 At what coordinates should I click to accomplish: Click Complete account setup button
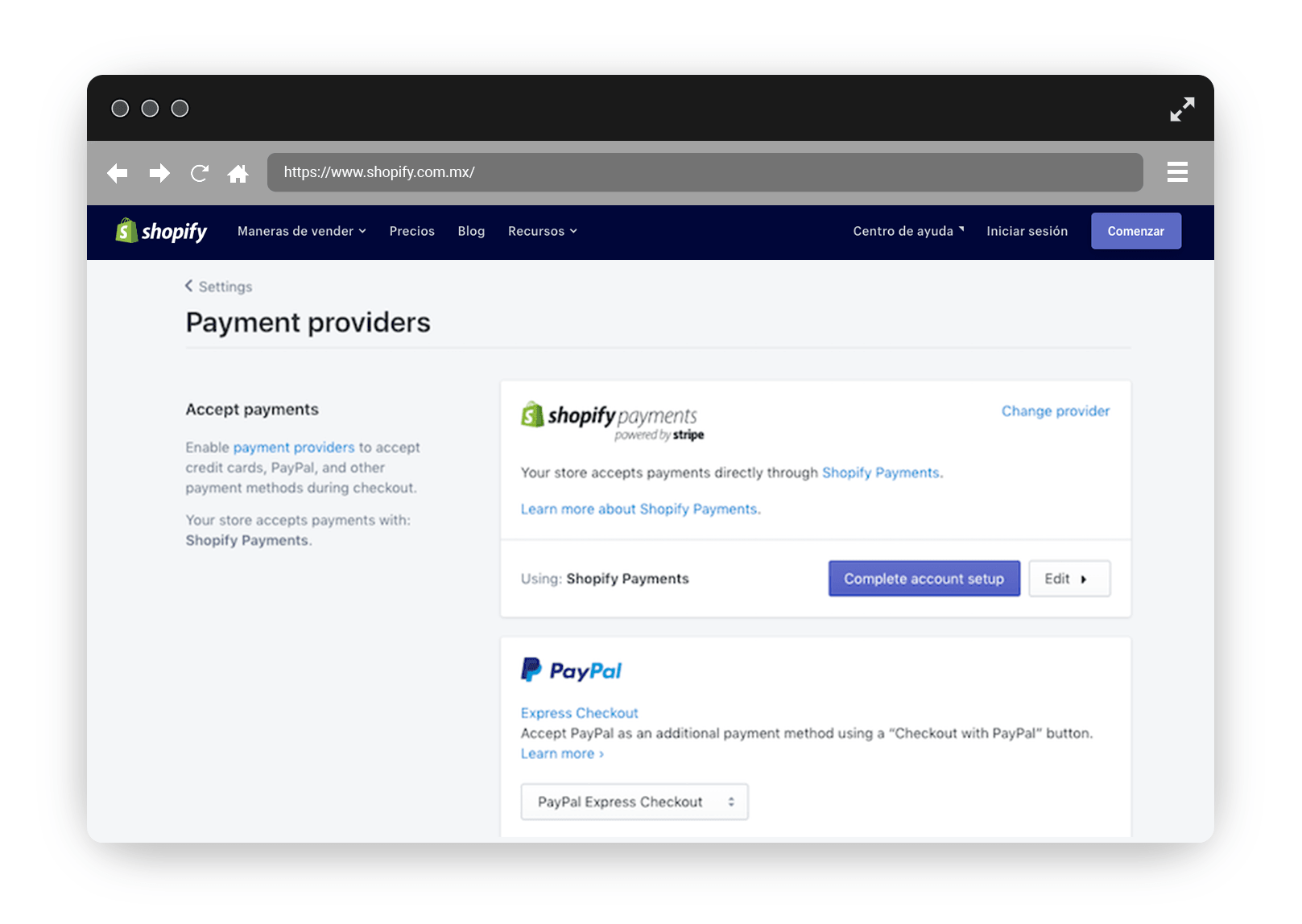(924, 579)
